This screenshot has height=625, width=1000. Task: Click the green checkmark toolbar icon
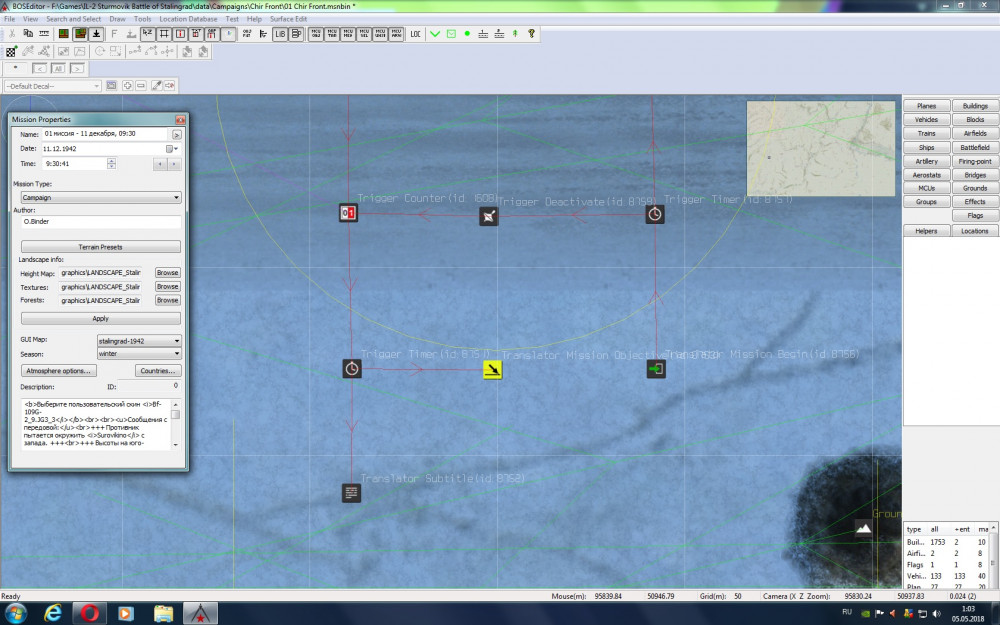click(434, 34)
